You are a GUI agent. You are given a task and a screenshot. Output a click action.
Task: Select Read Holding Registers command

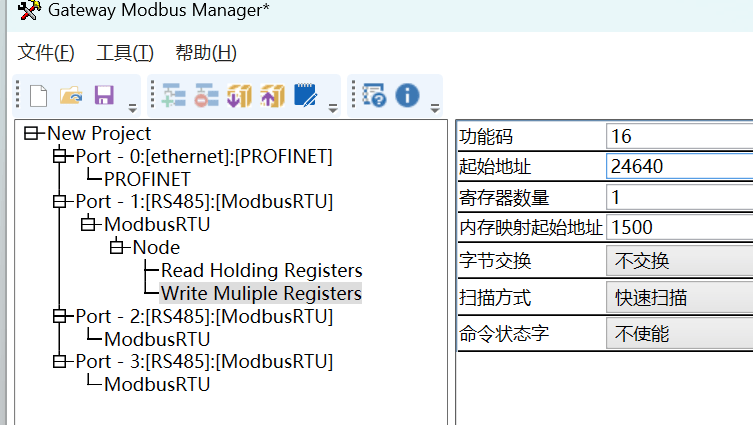262,270
